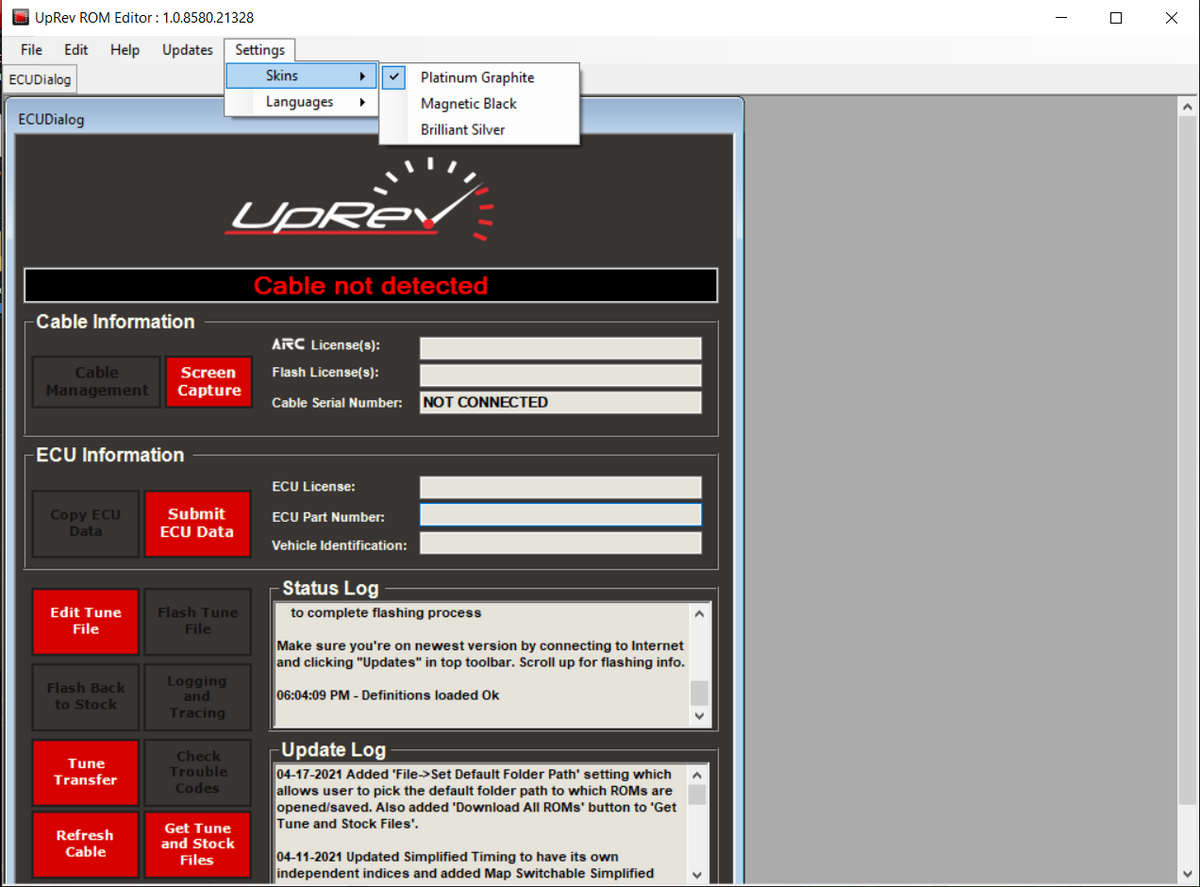1200x887 pixels.
Task: Click the Status Log scroll-down arrow
Action: tap(700, 716)
